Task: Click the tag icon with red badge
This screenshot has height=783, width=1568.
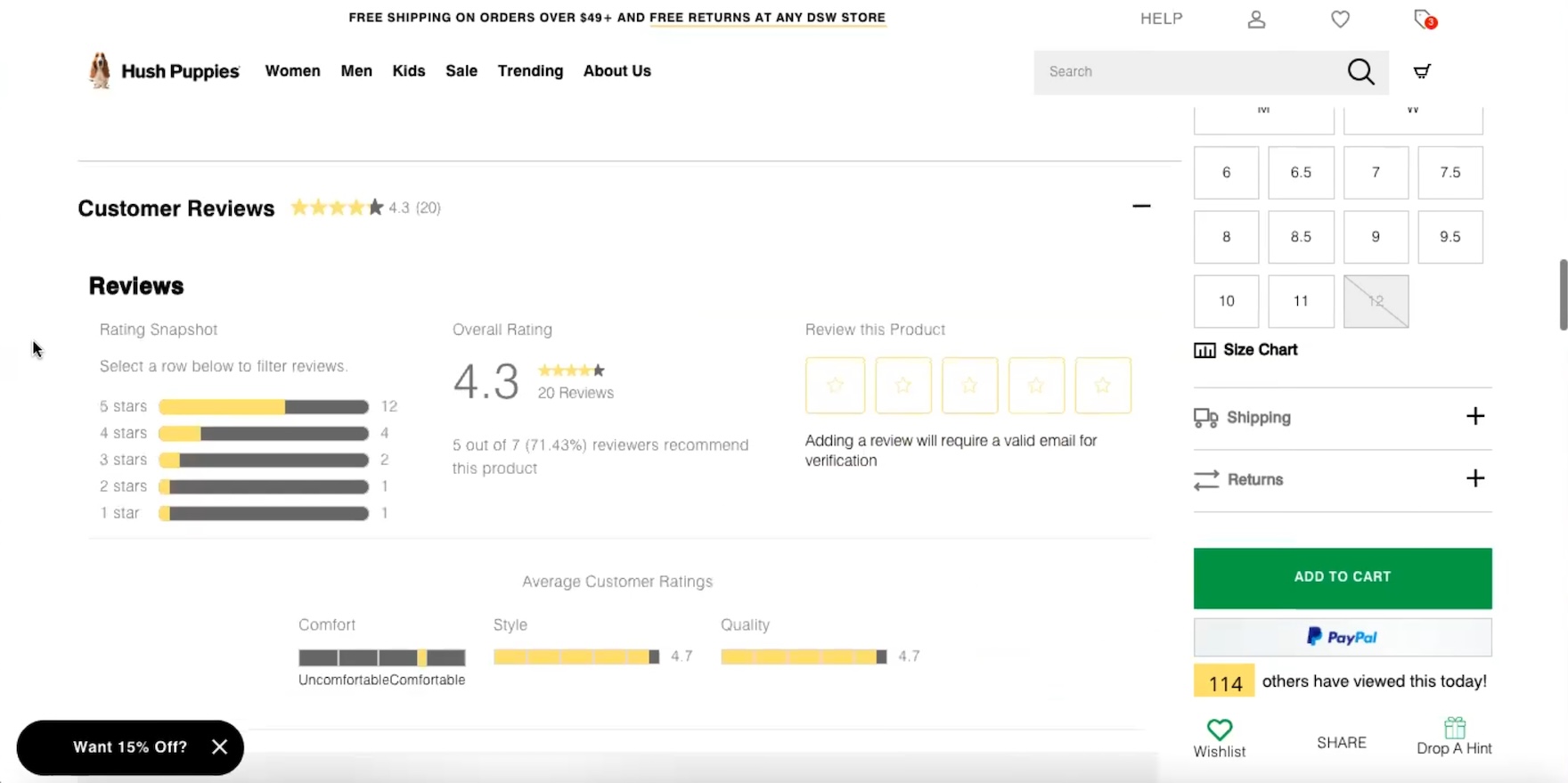Action: click(x=1424, y=19)
